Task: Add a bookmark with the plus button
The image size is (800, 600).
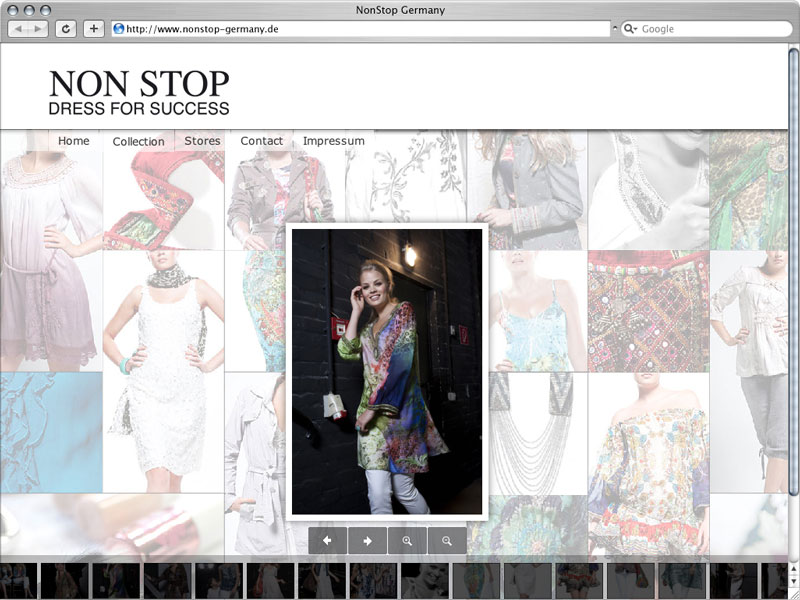Action: (93, 29)
